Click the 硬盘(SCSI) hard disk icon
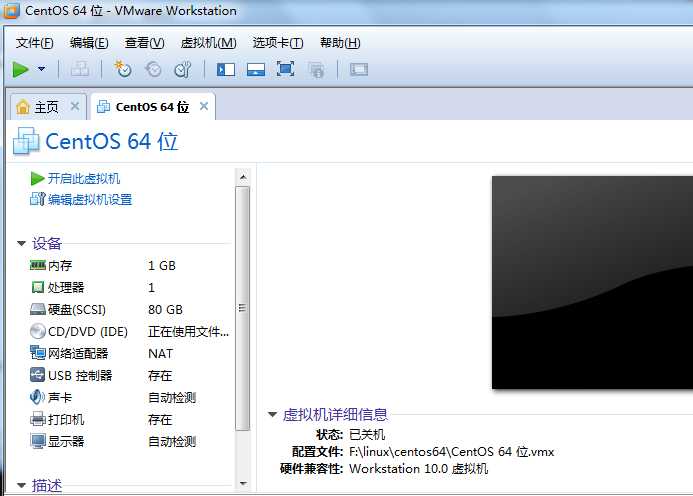This screenshot has height=496, width=693. [x=38, y=309]
